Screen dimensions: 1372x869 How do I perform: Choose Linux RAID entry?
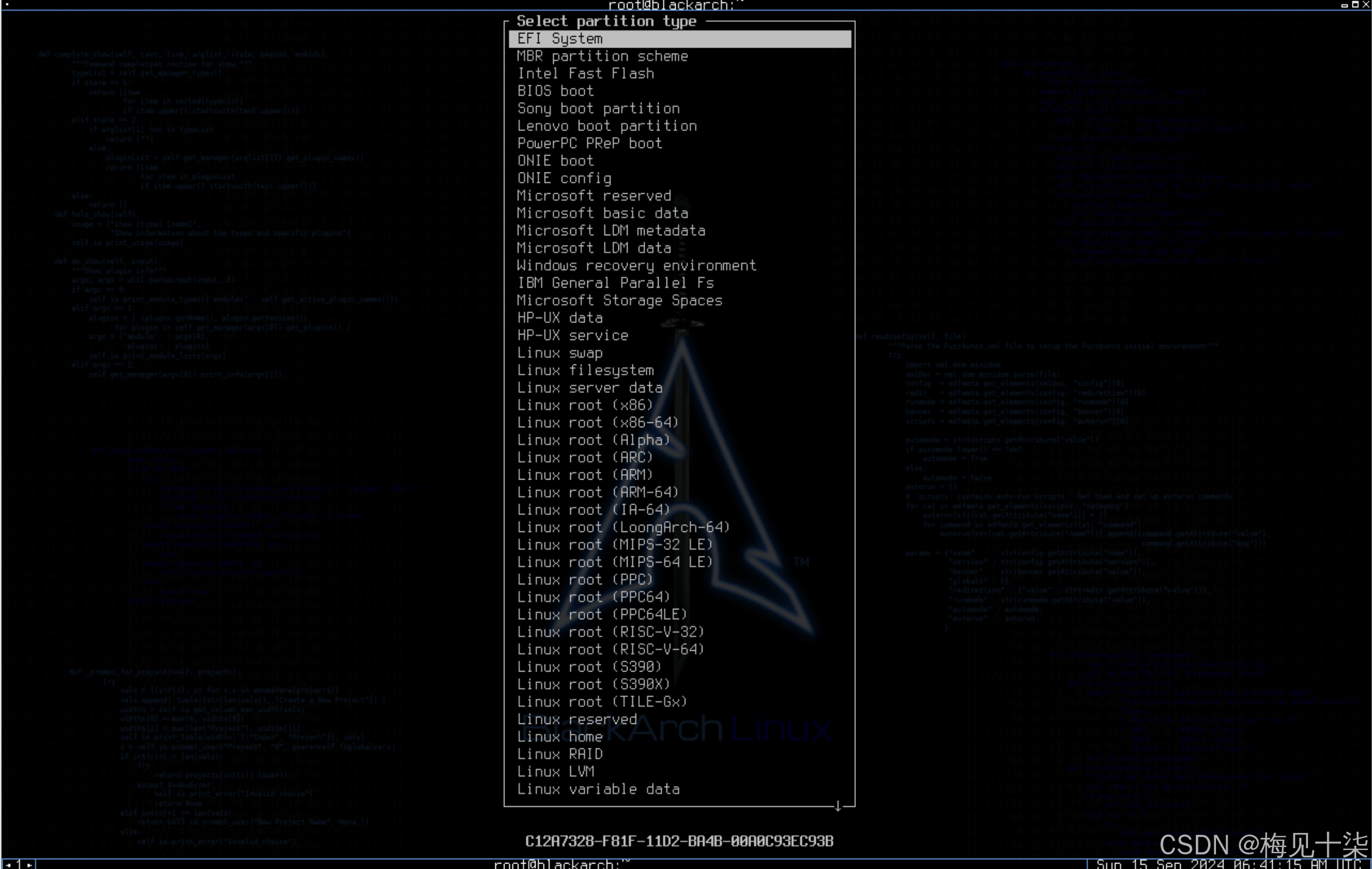point(560,754)
